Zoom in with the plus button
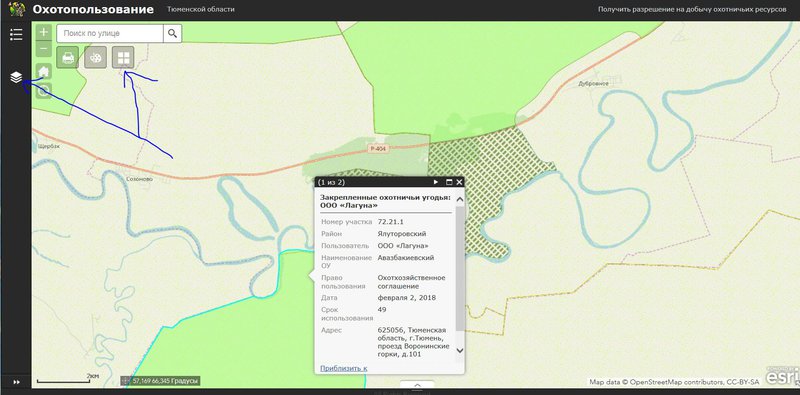Image resolution: width=800 pixels, height=395 pixels. (x=44, y=32)
